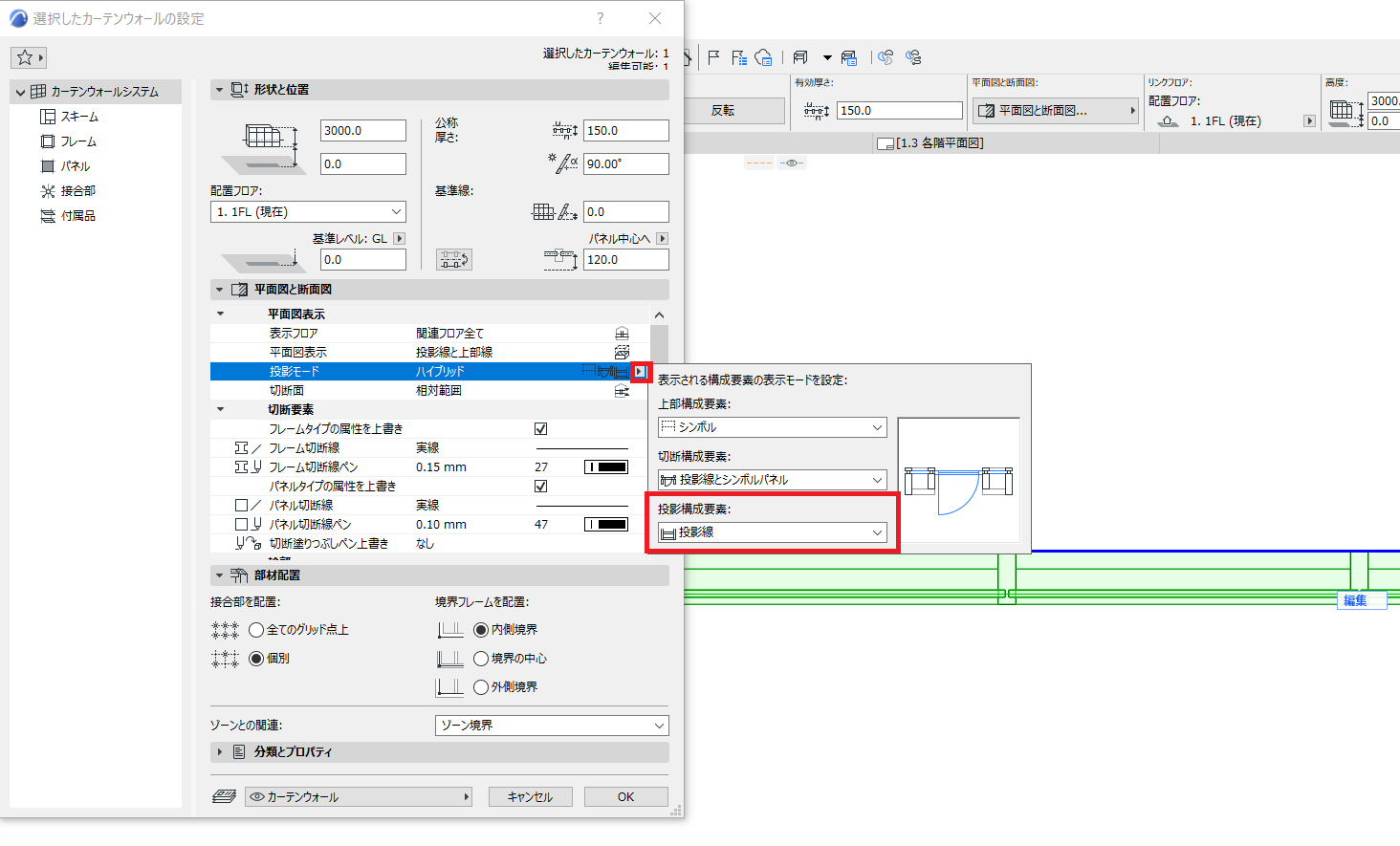Viewport: 1400px width, 846px height.
Task: Click the OK button
Action: tap(625, 796)
